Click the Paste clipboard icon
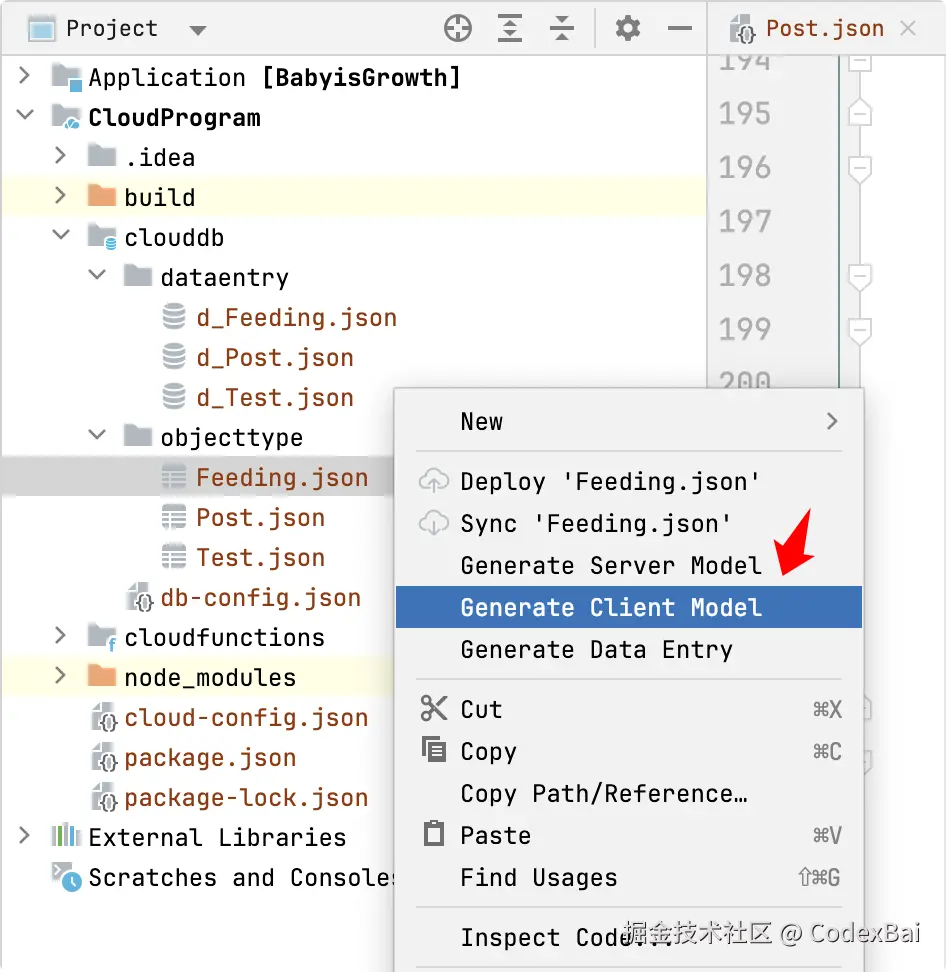This screenshot has width=946, height=972. (x=434, y=834)
